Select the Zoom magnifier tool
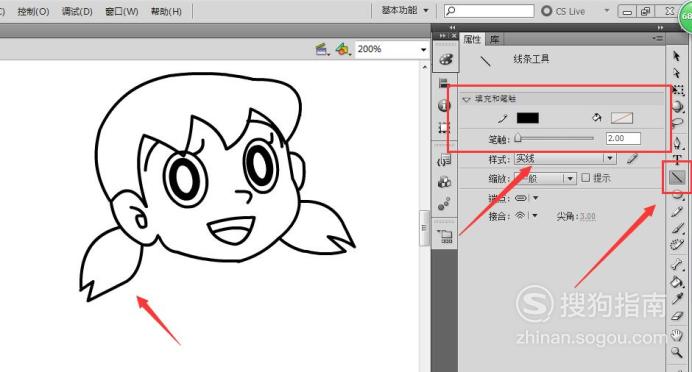692x372 pixels. pos(677,352)
